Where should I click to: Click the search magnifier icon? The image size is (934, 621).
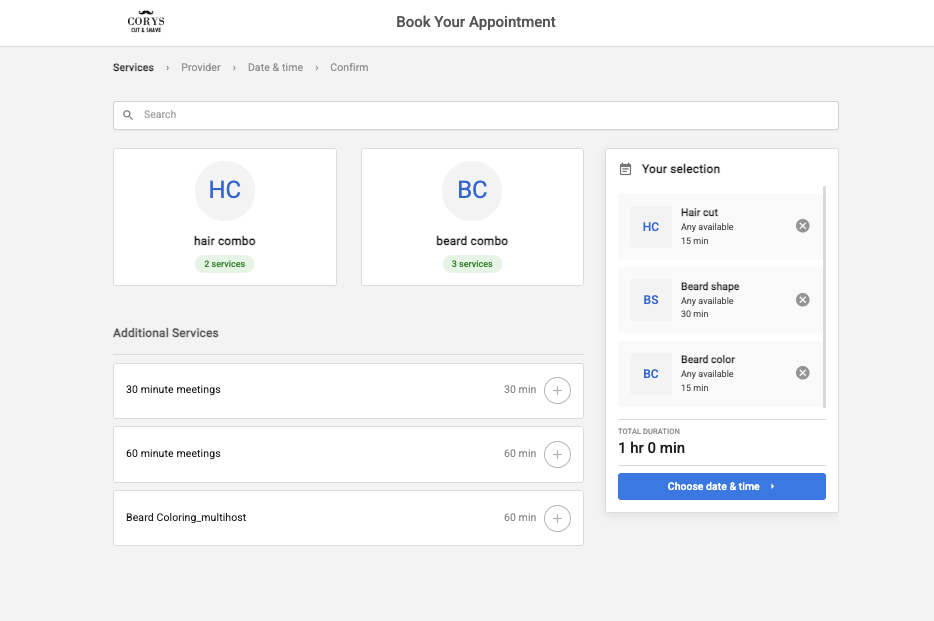[x=128, y=115]
